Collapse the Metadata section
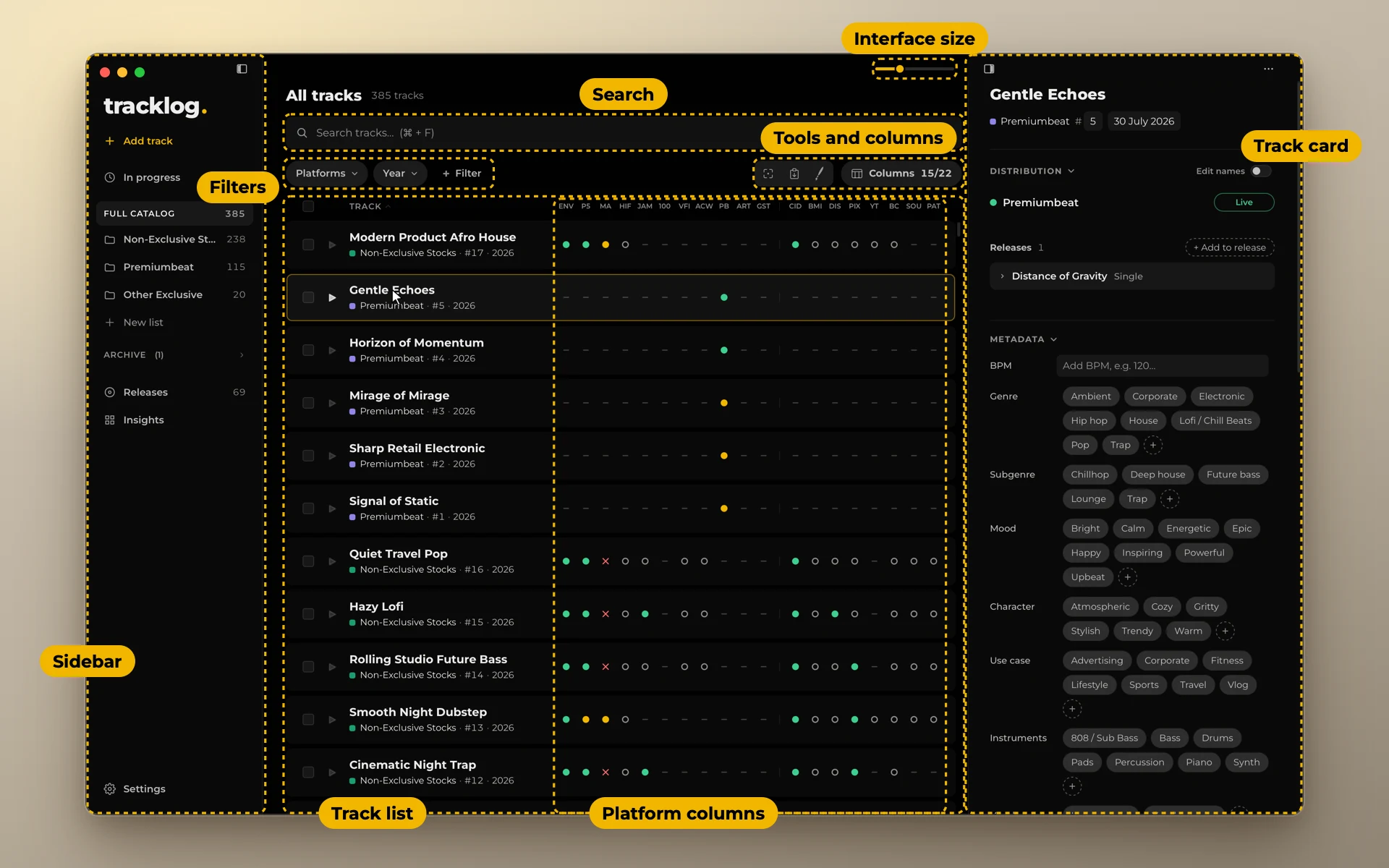The width and height of the screenshot is (1389, 868). coord(1023,339)
